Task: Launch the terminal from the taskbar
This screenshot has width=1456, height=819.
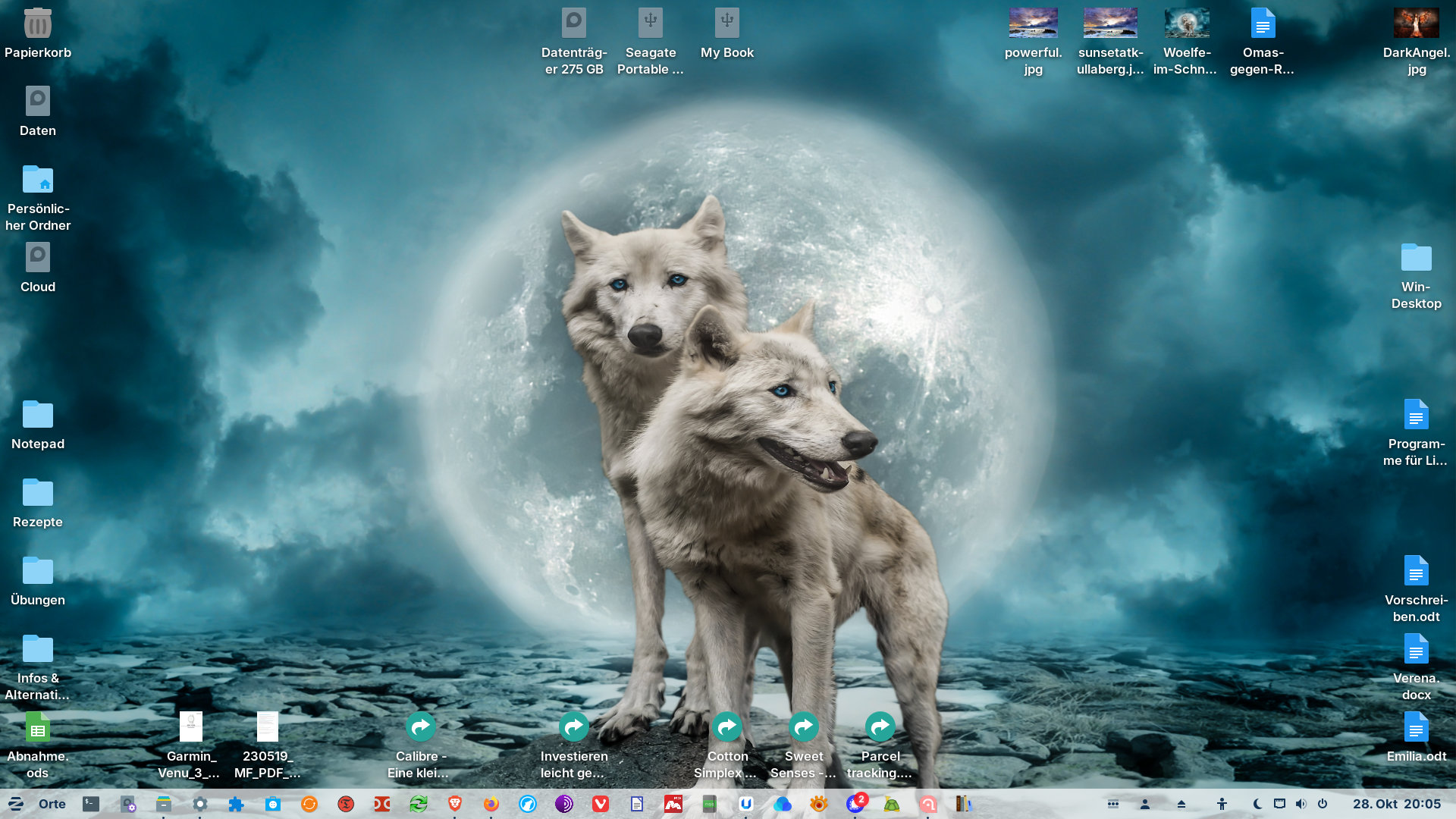Action: pos(91,804)
